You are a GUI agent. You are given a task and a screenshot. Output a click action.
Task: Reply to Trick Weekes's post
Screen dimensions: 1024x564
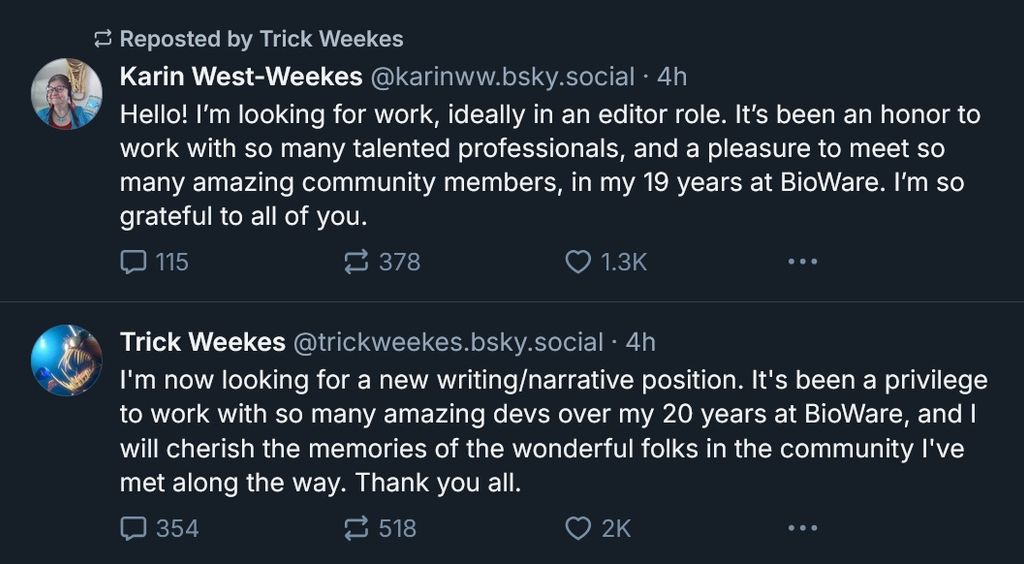[134, 528]
